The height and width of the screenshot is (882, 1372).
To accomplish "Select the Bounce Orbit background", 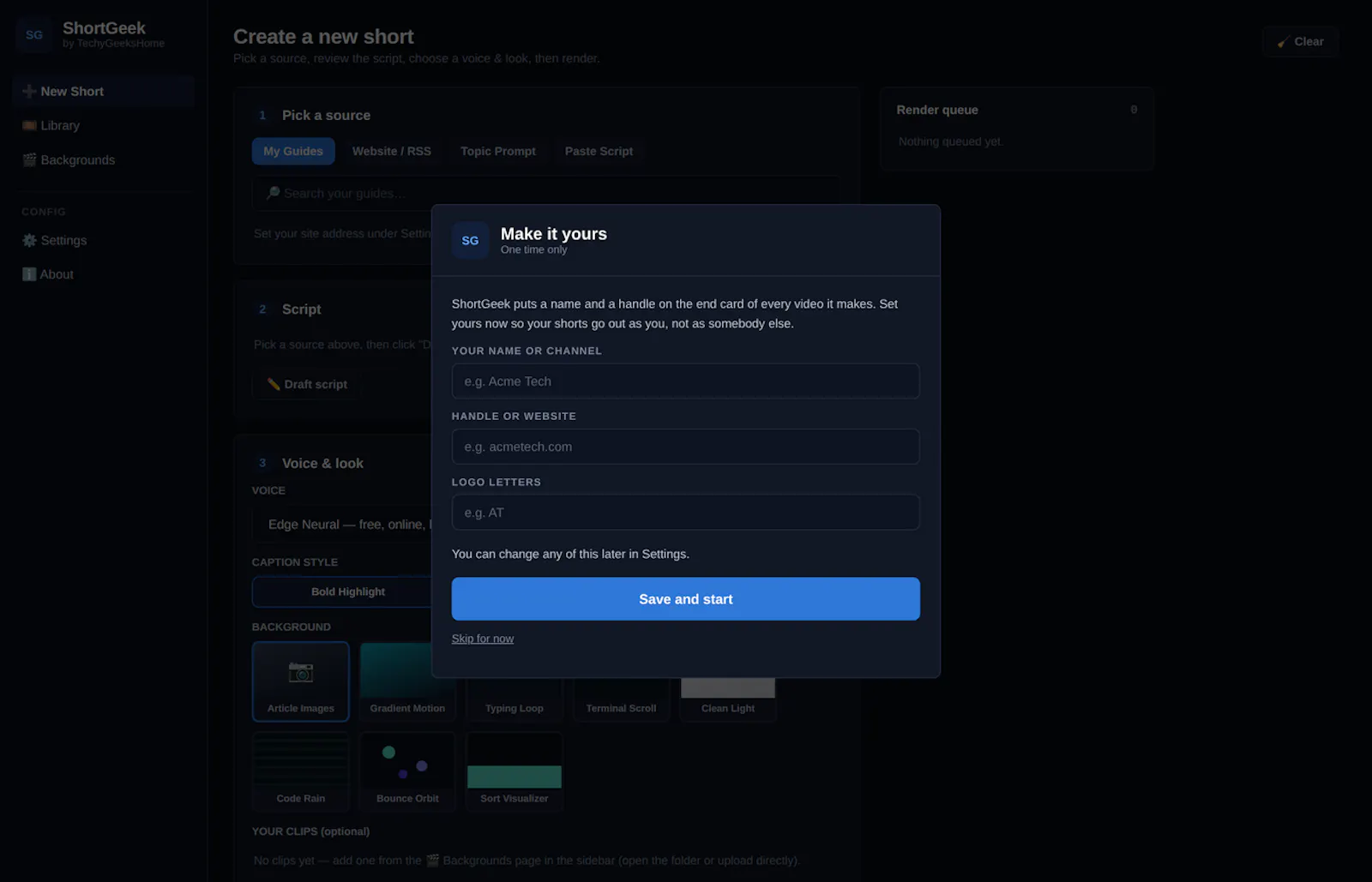I will point(407,771).
